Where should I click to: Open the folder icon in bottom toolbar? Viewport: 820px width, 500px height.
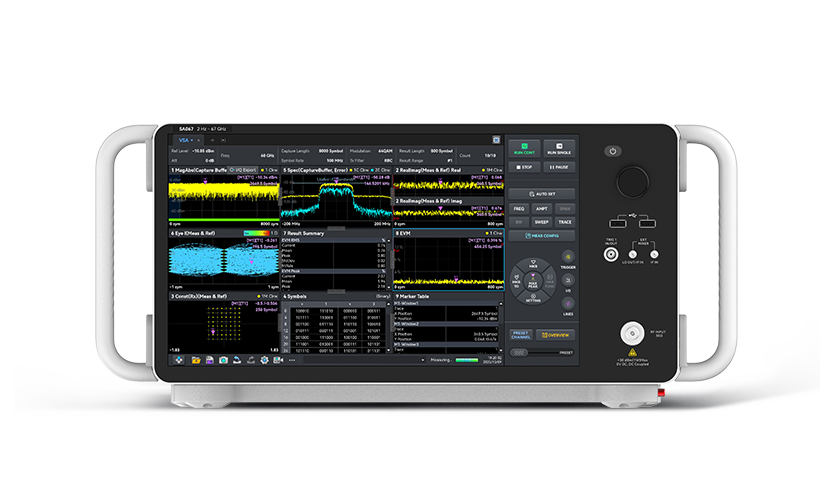click(x=196, y=359)
